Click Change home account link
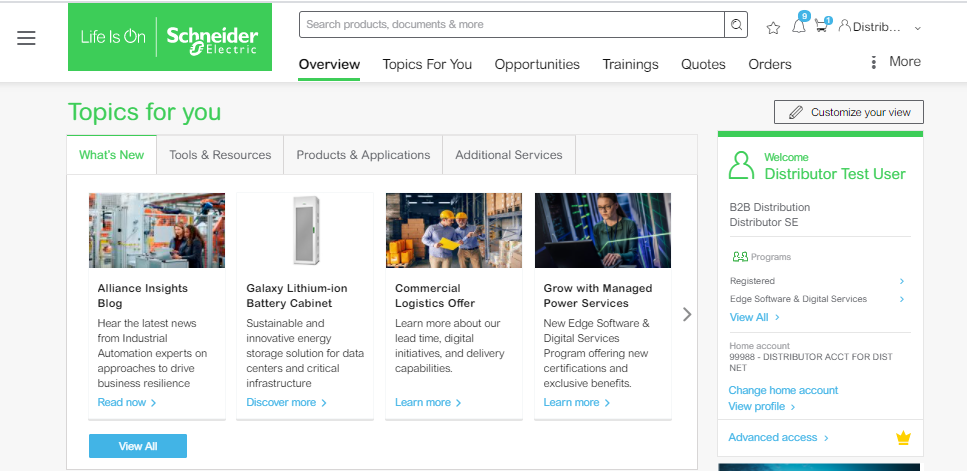Viewport: 967px width, 471px height. [783, 390]
